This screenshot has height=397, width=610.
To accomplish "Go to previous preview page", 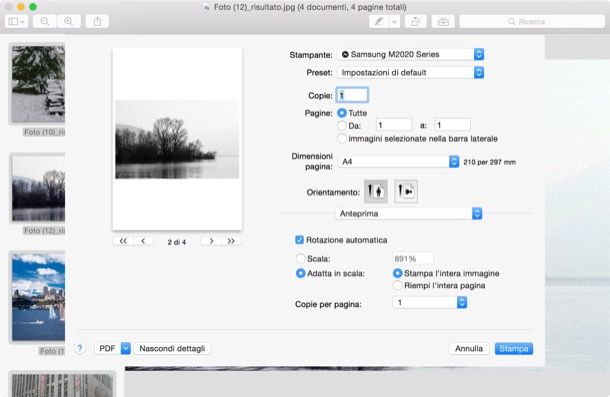I will point(143,241).
